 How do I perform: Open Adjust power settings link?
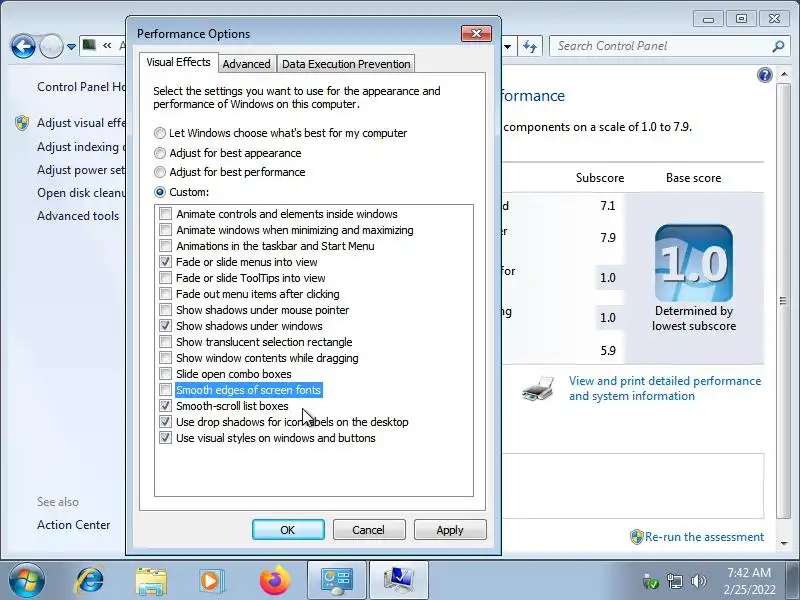coord(81,170)
